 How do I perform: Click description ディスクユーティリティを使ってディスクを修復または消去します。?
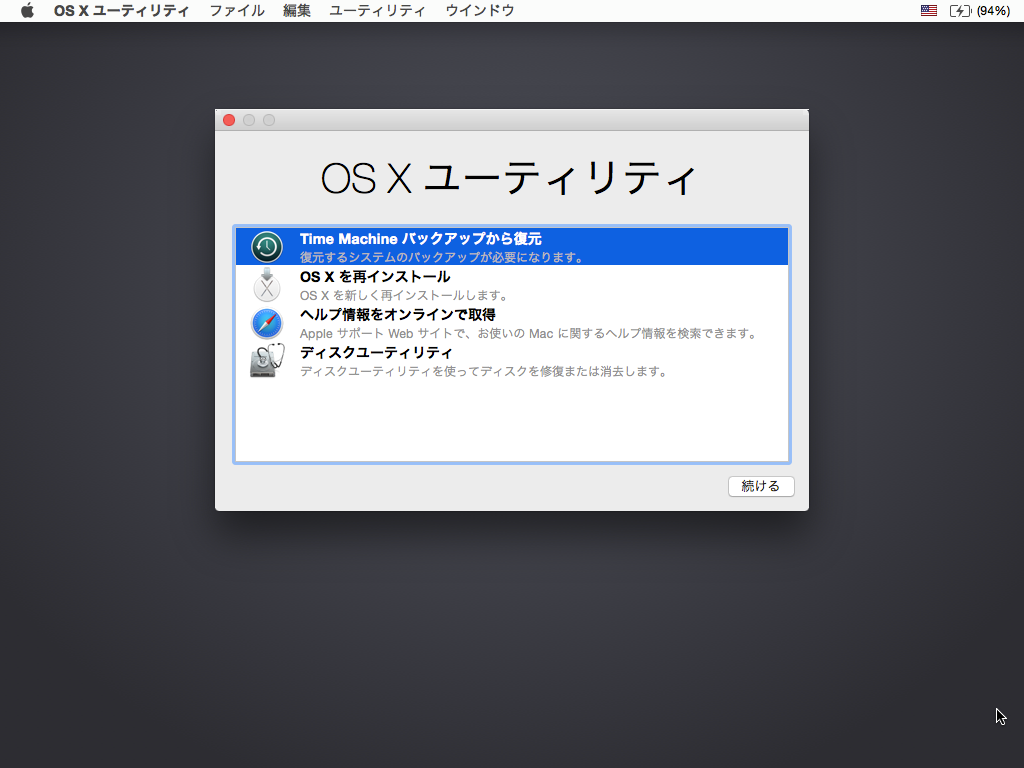coord(484,371)
